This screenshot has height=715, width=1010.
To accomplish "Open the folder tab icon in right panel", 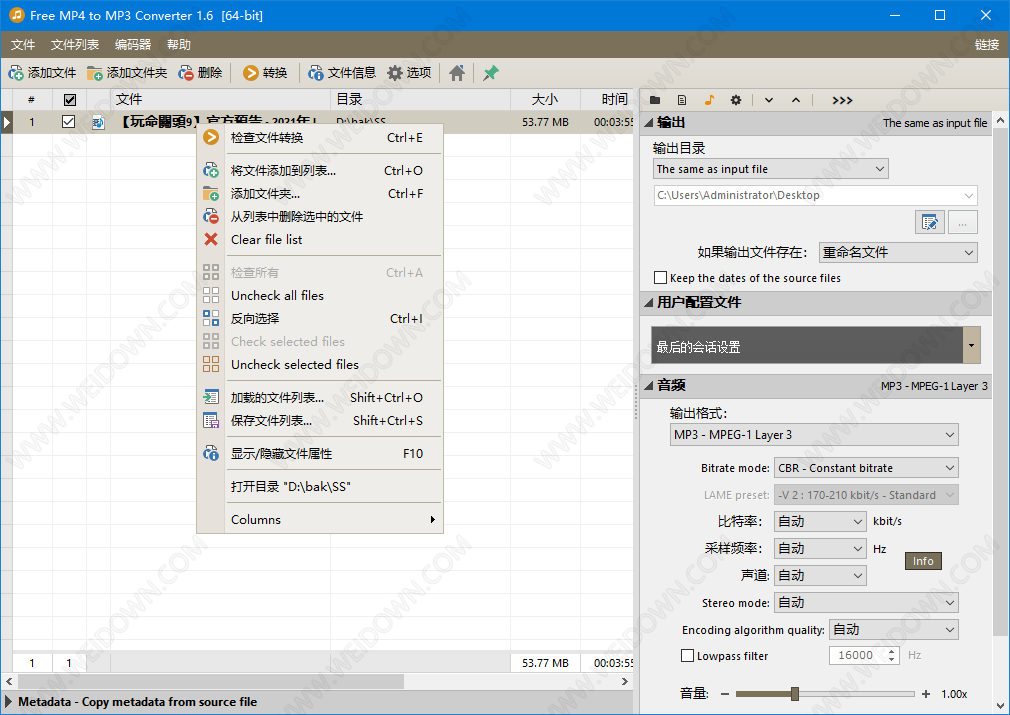I will tap(655, 100).
